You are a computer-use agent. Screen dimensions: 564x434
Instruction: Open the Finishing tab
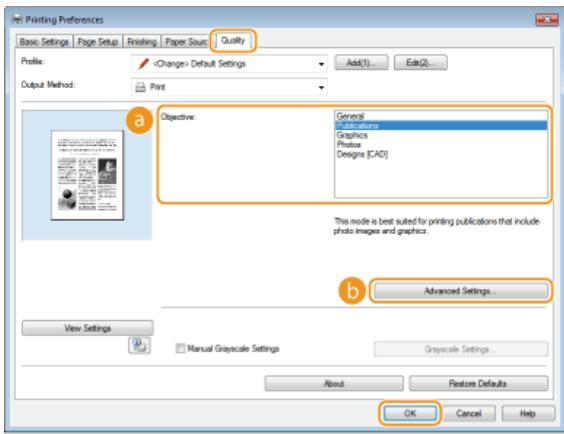(x=142, y=42)
